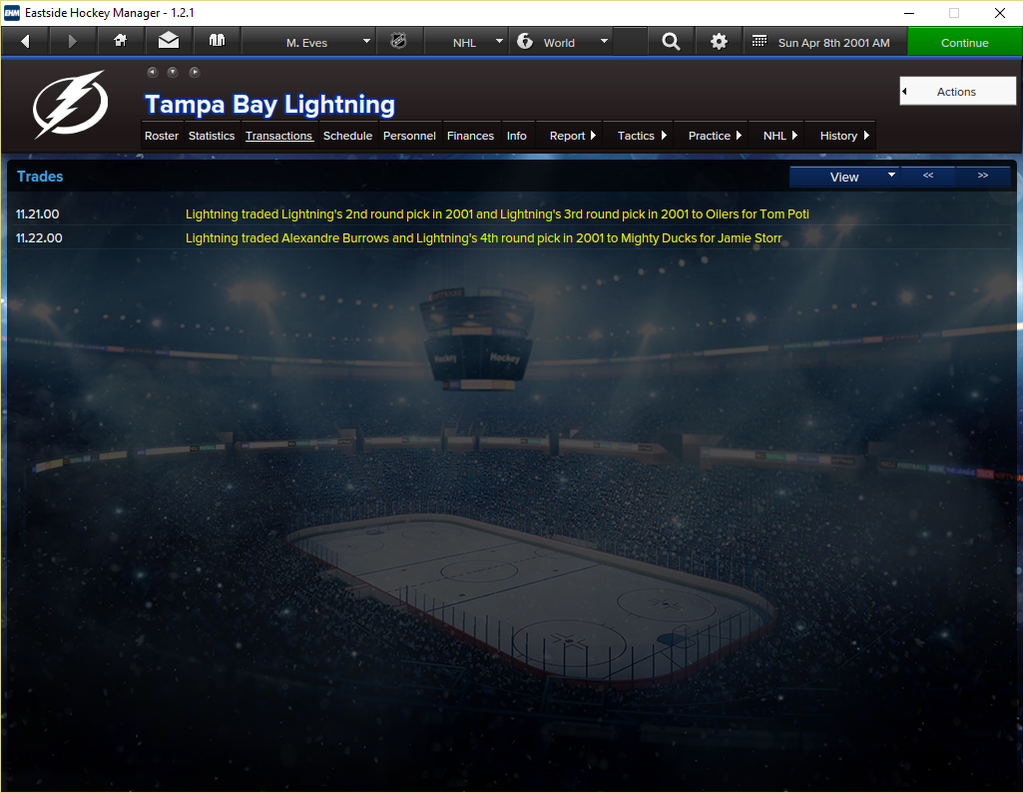Open the Actions panel button
The width and height of the screenshot is (1024, 793).
tap(957, 91)
